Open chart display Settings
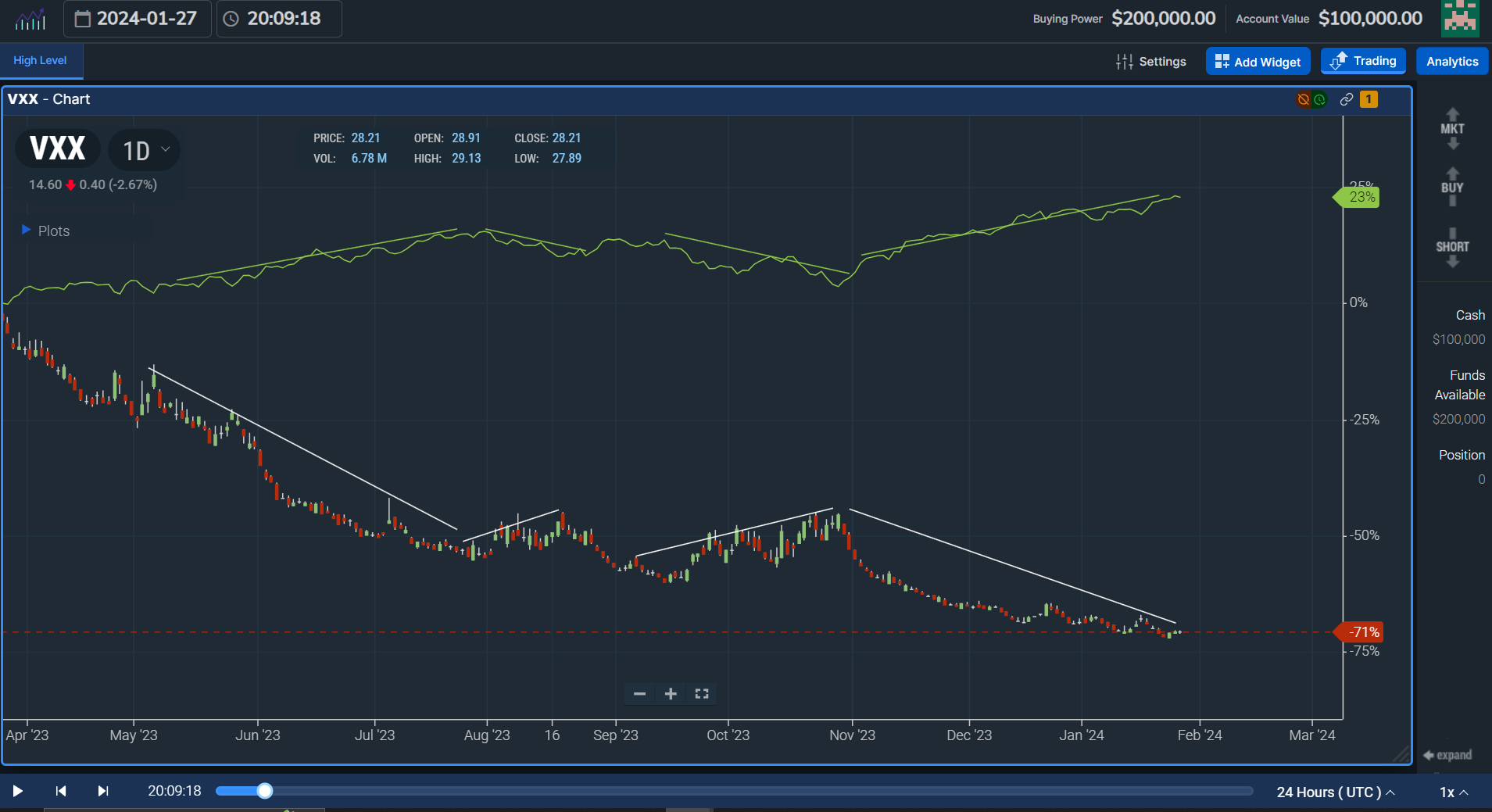 click(1153, 61)
